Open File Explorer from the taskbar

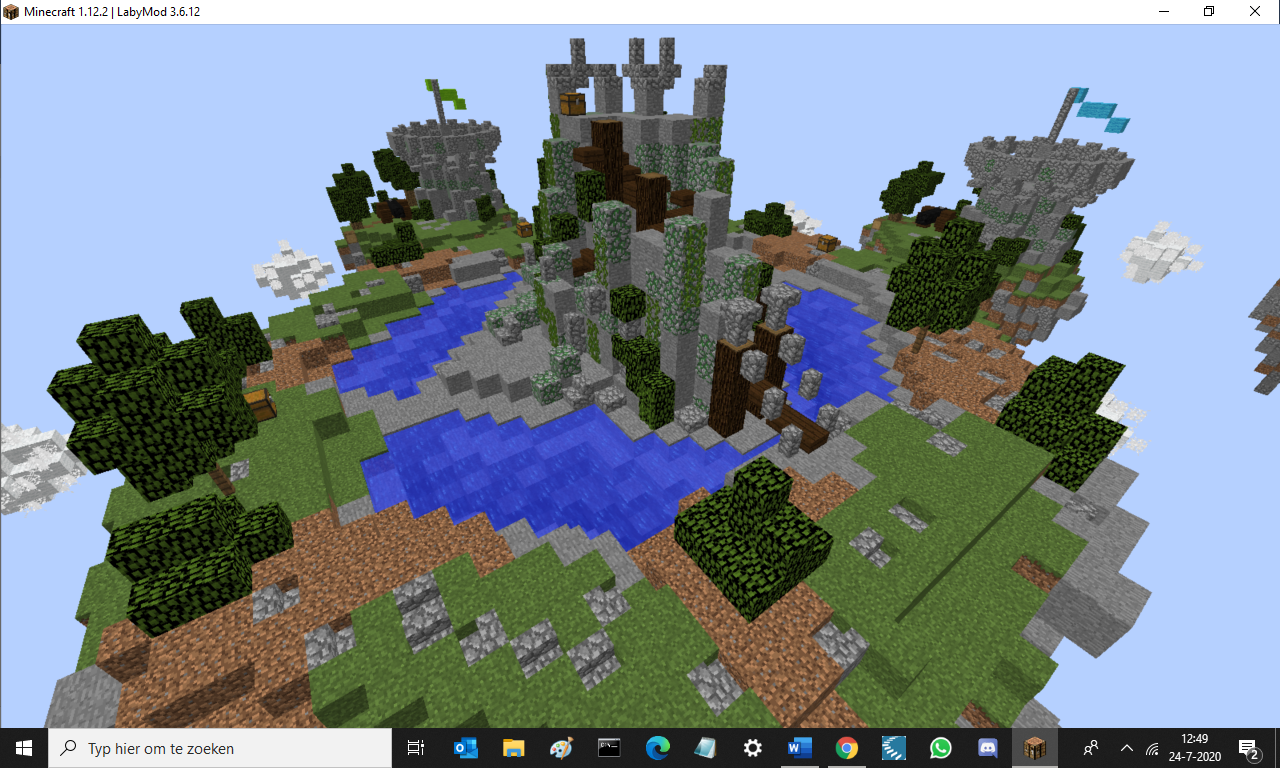coord(513,748)
